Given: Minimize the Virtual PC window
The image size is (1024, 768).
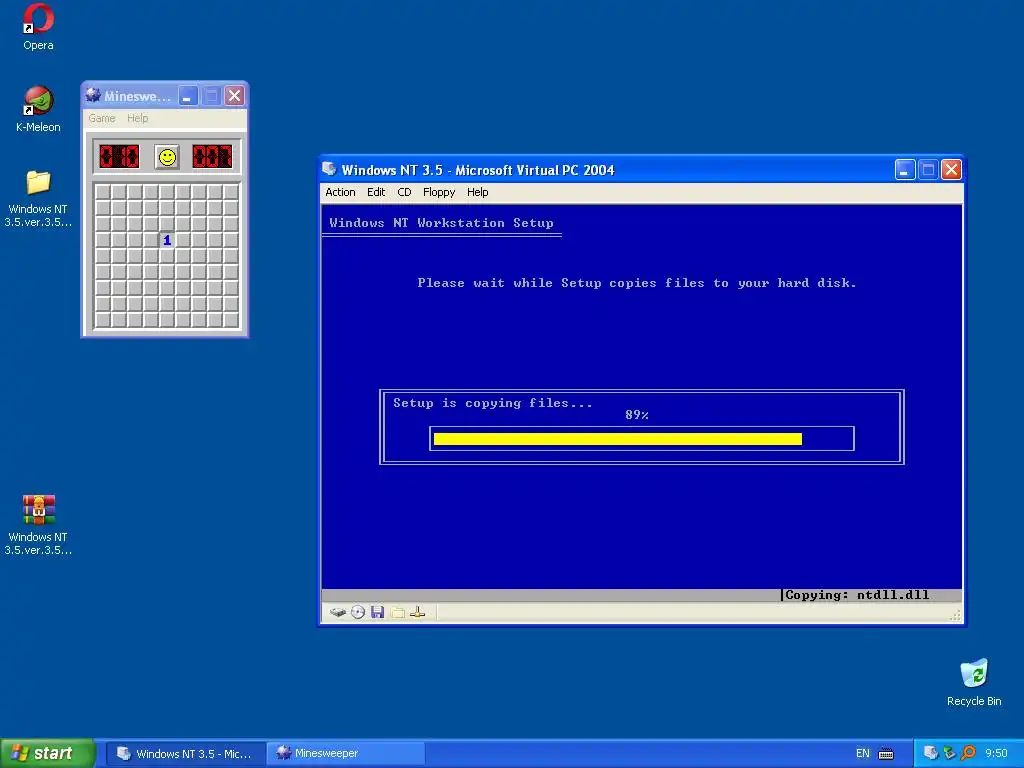Looking at the screenshot, I should point(904,170).
